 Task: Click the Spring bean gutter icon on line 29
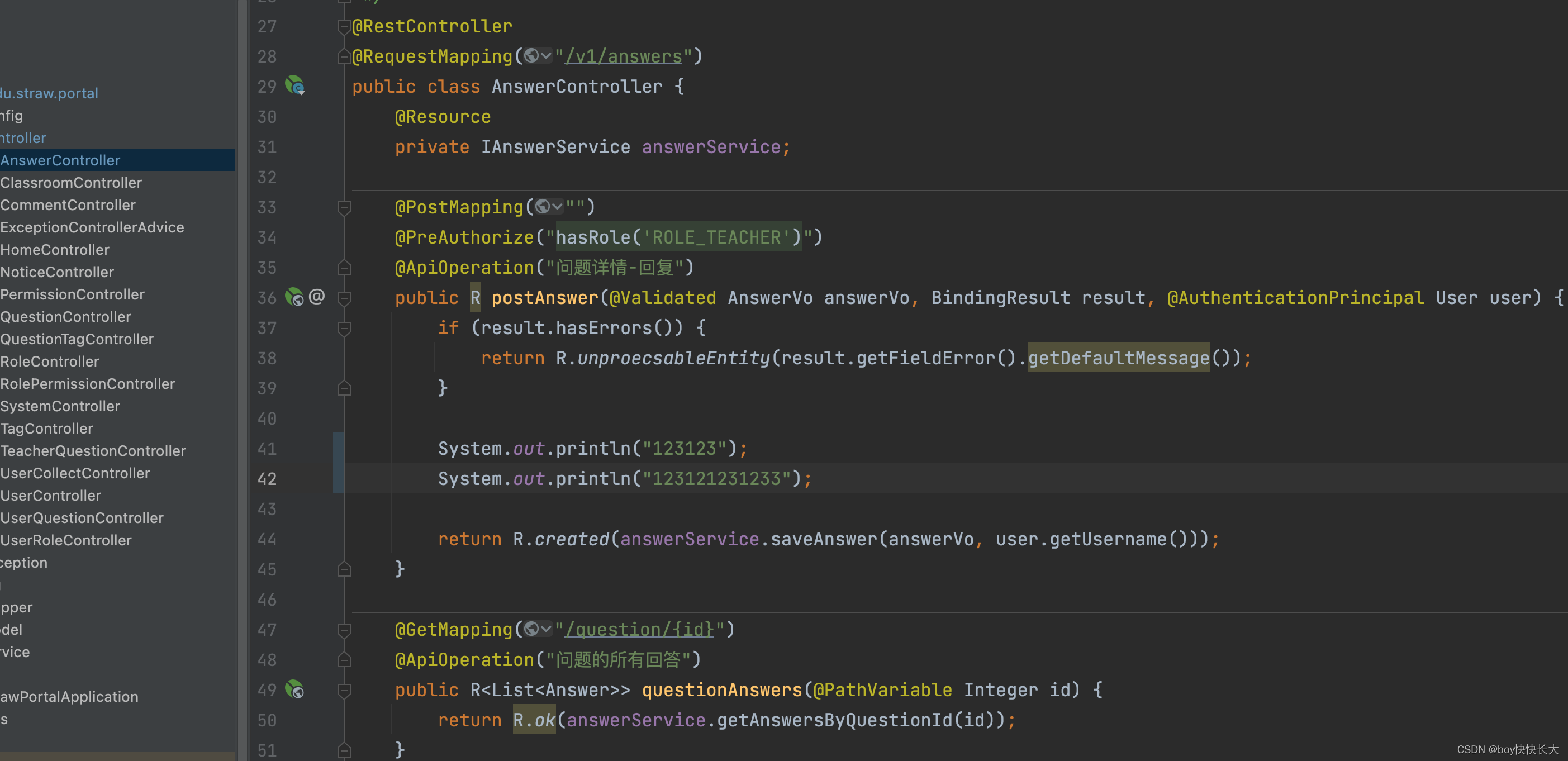(295, 85)
